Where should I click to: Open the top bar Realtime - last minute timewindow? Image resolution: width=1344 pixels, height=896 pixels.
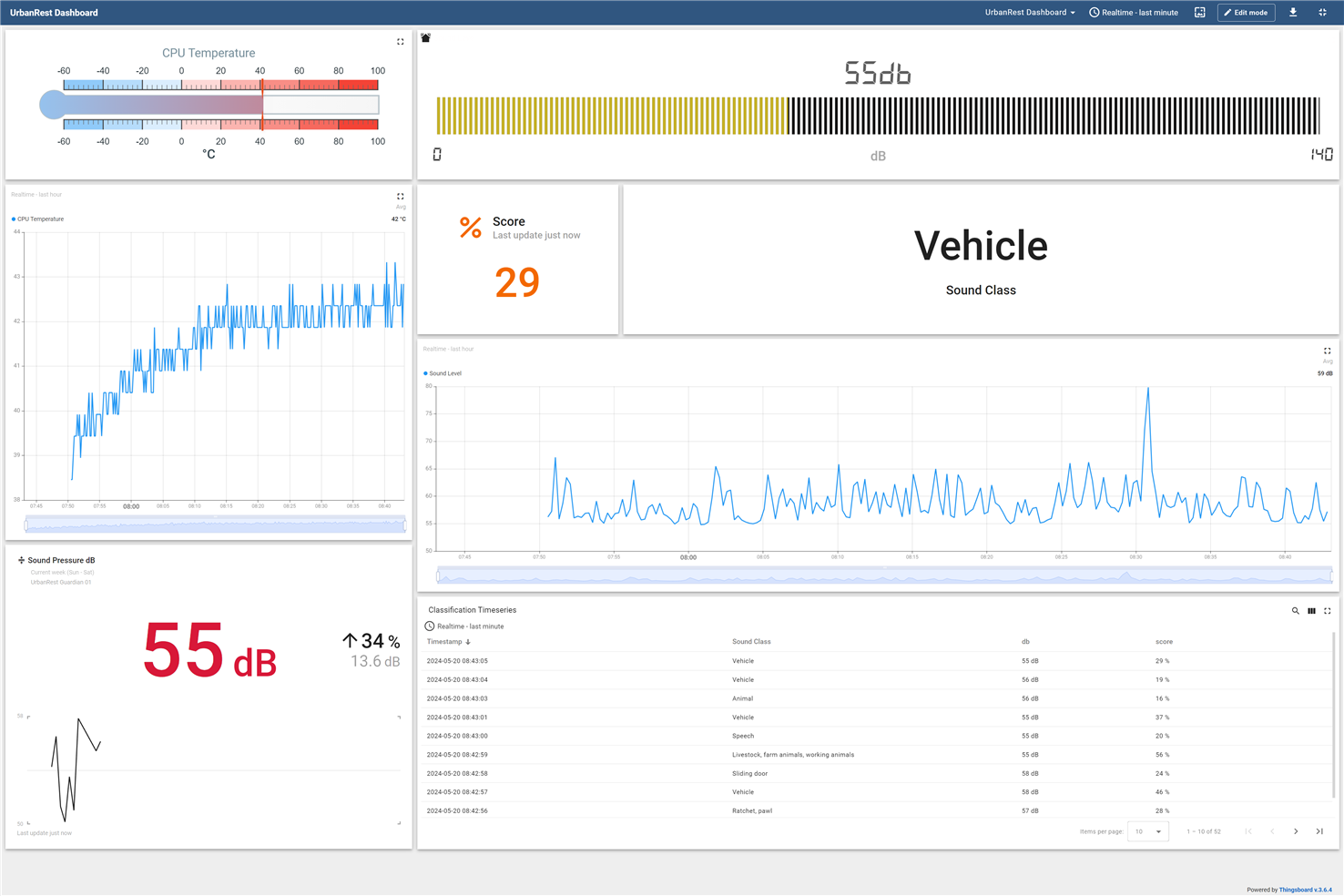[x=1134, y=13]
